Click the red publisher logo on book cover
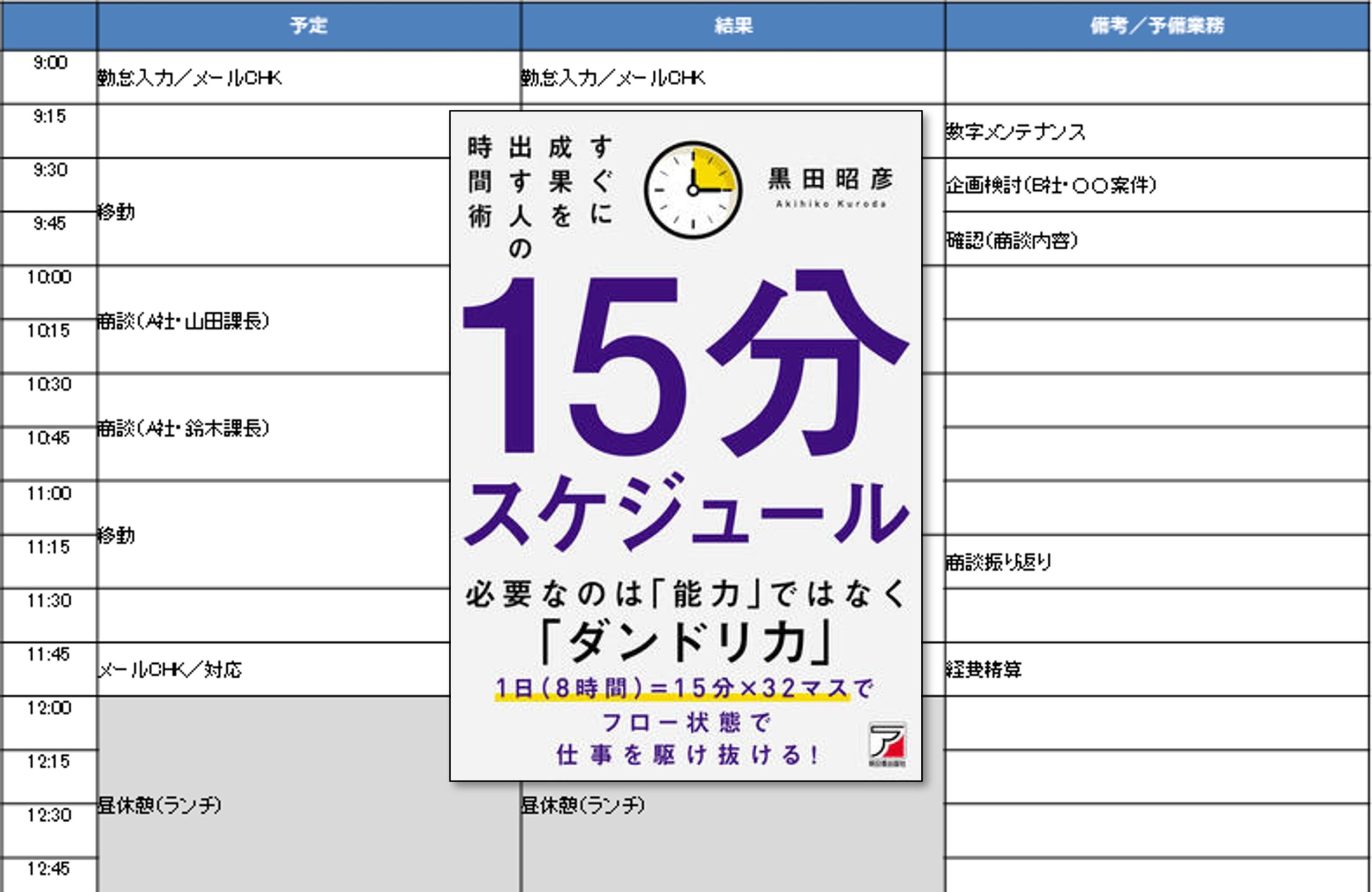 pyautogui.click(x=888, y=744)
